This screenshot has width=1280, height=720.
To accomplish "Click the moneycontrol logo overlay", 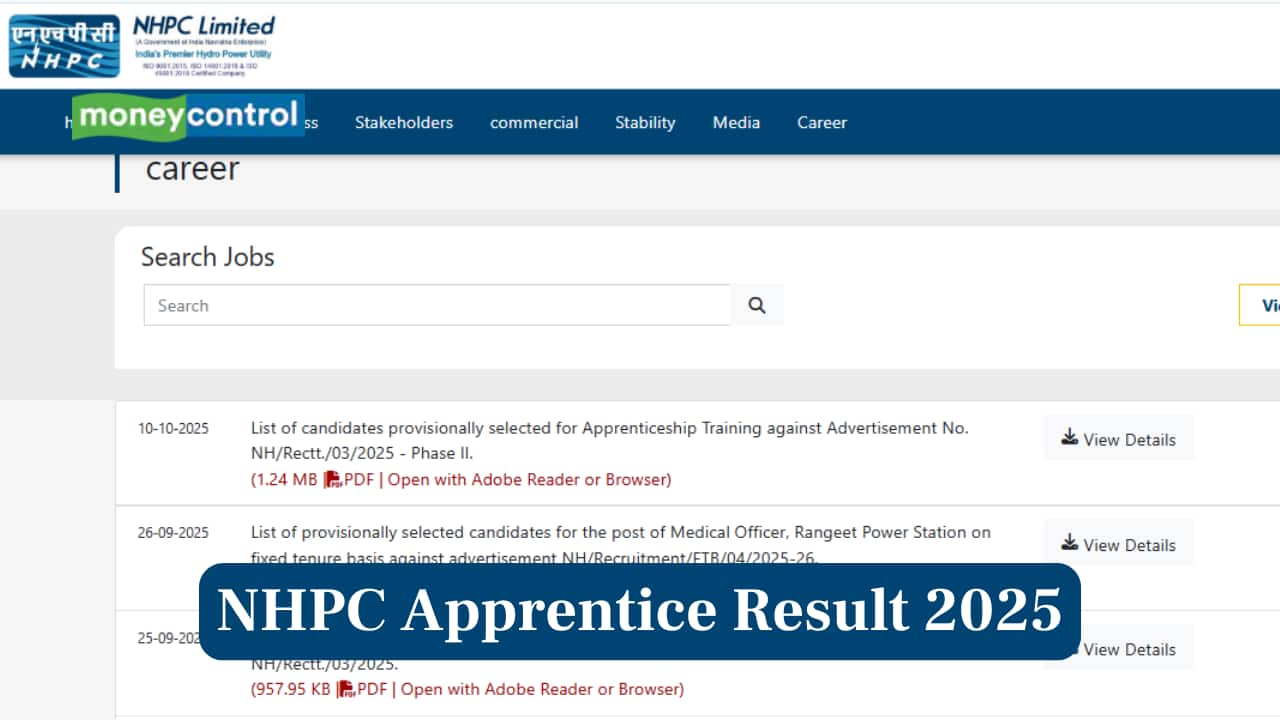I will [188, 116].
